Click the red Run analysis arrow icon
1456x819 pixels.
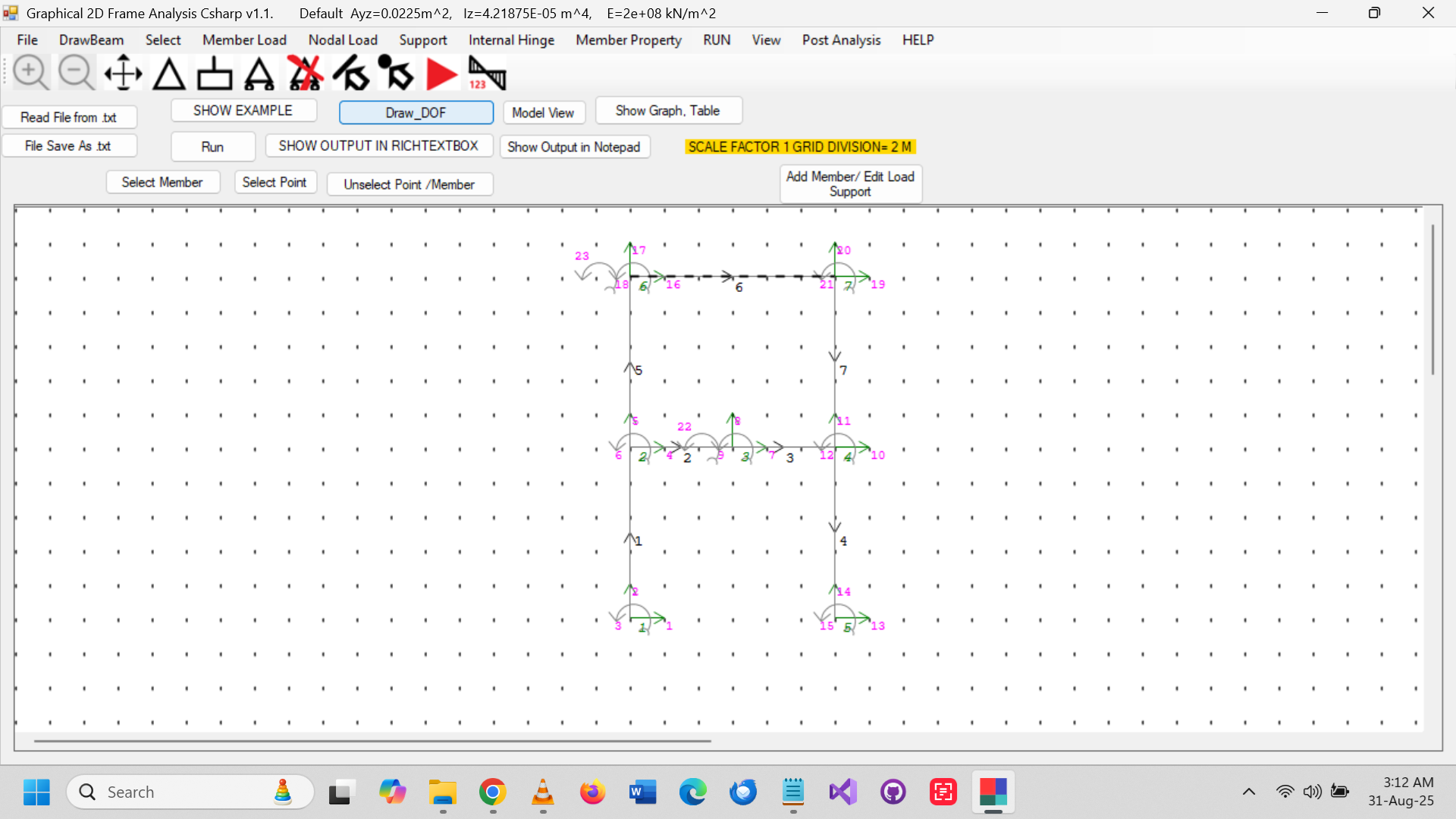click(441, 73)
